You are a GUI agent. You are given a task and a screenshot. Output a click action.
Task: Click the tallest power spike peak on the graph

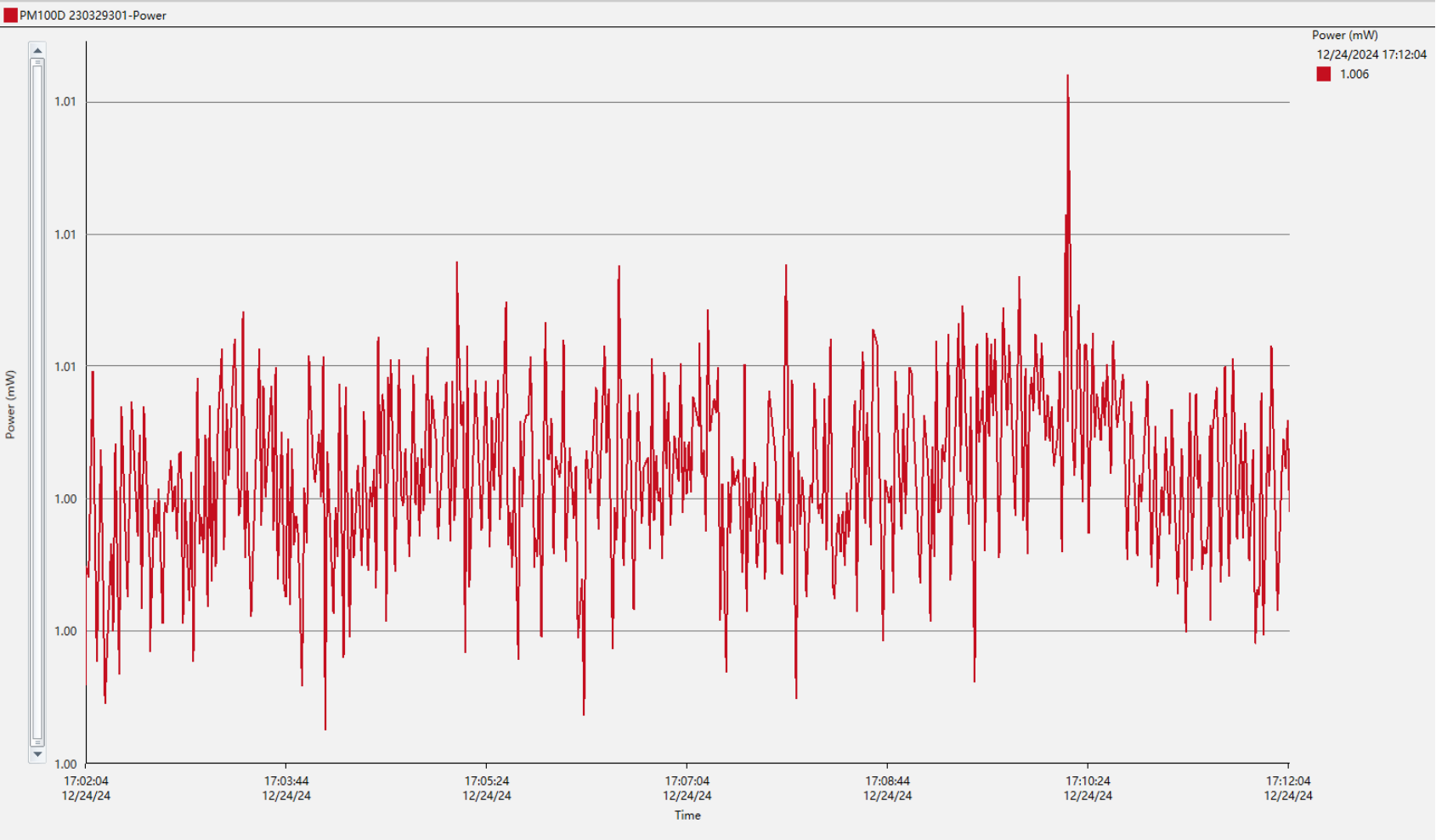click(x=1068, y=76)
